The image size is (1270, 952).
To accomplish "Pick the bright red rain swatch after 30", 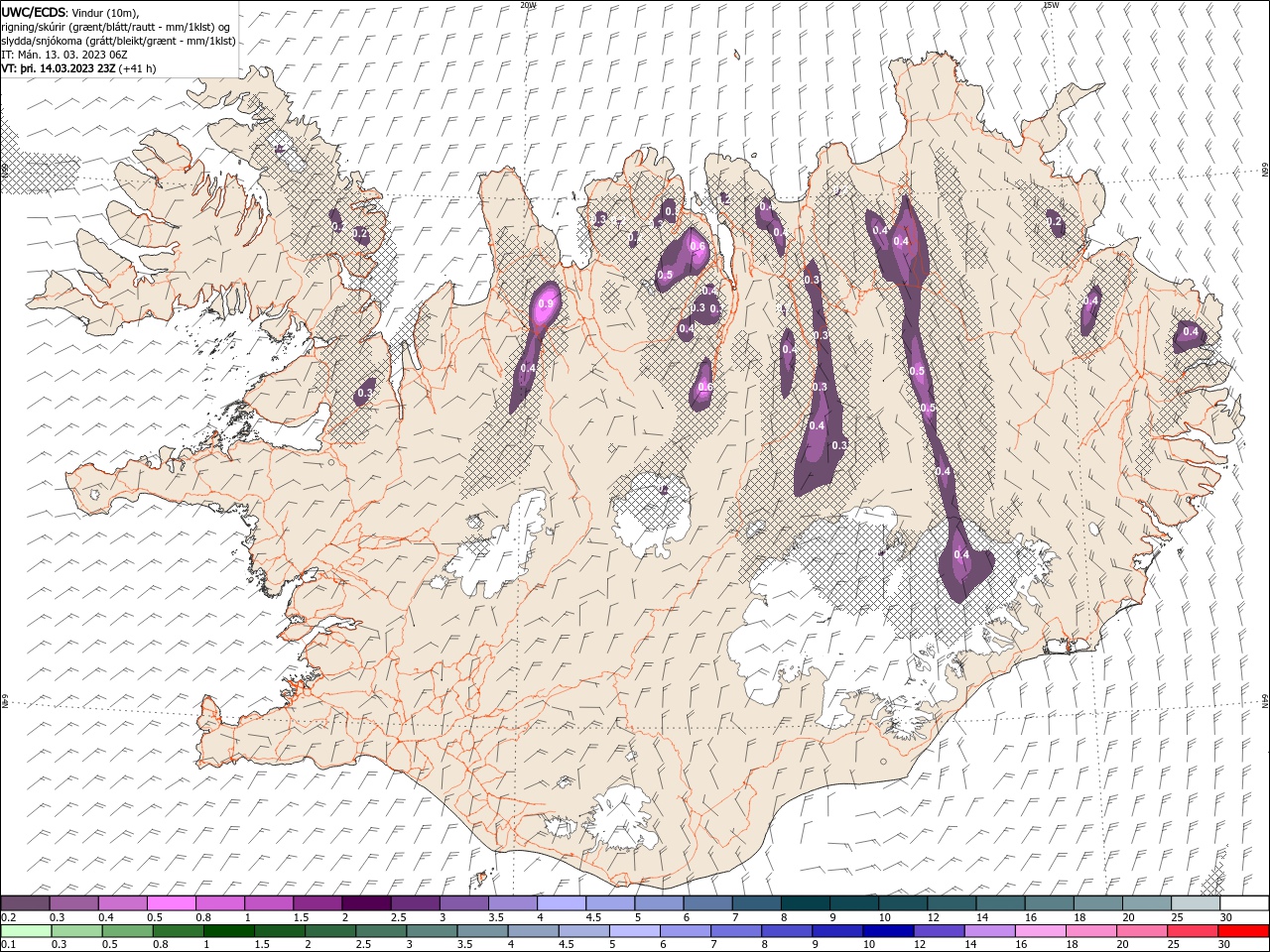I will tap(1242, 930).
